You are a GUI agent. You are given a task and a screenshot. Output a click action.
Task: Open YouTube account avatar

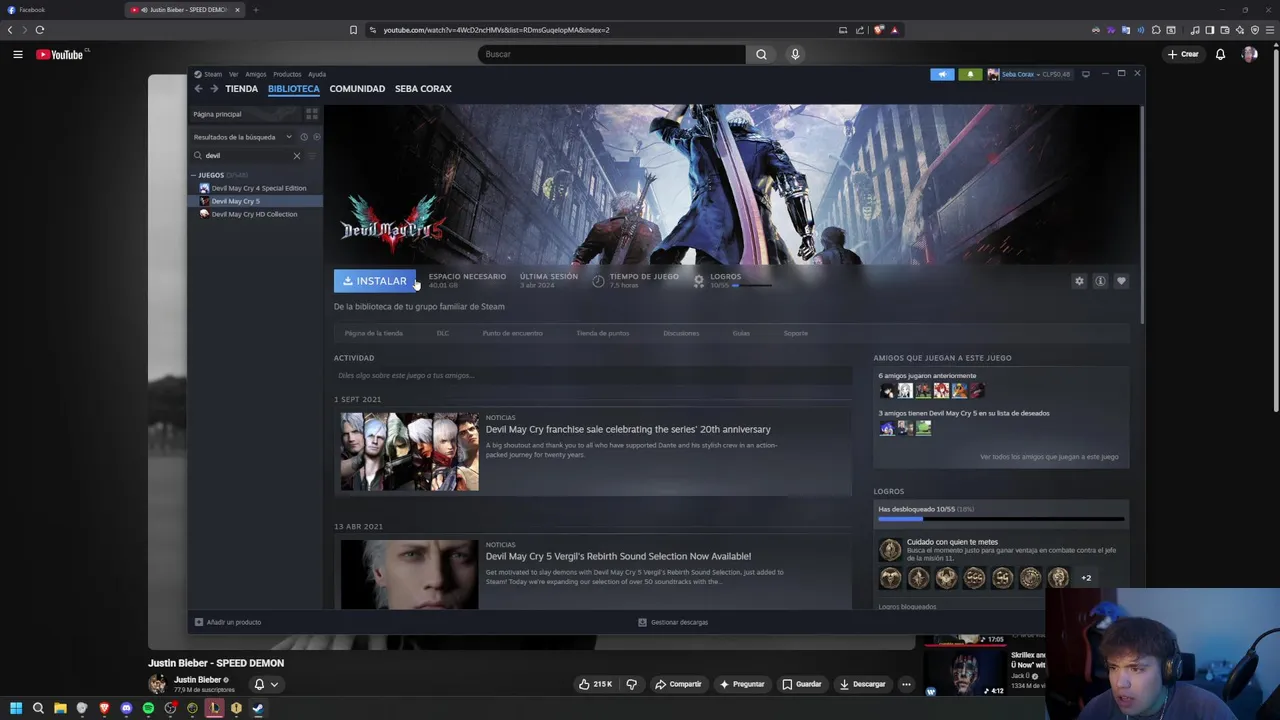1249,54
